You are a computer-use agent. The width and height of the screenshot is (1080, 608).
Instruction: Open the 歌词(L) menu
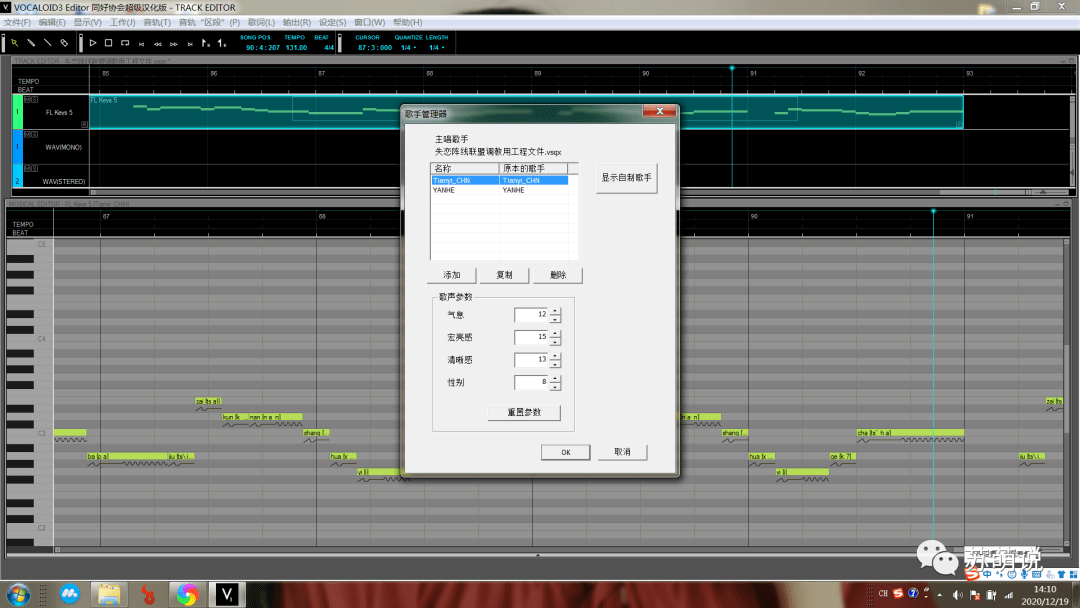[x=261, y=23]
